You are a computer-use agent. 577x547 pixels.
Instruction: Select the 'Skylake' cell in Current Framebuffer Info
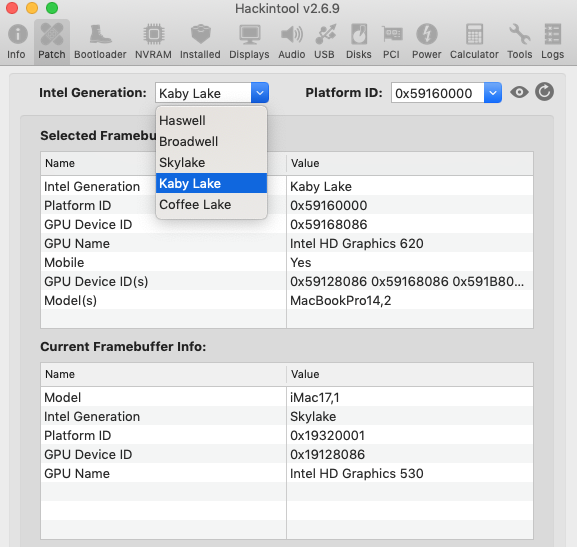[410, 417]
